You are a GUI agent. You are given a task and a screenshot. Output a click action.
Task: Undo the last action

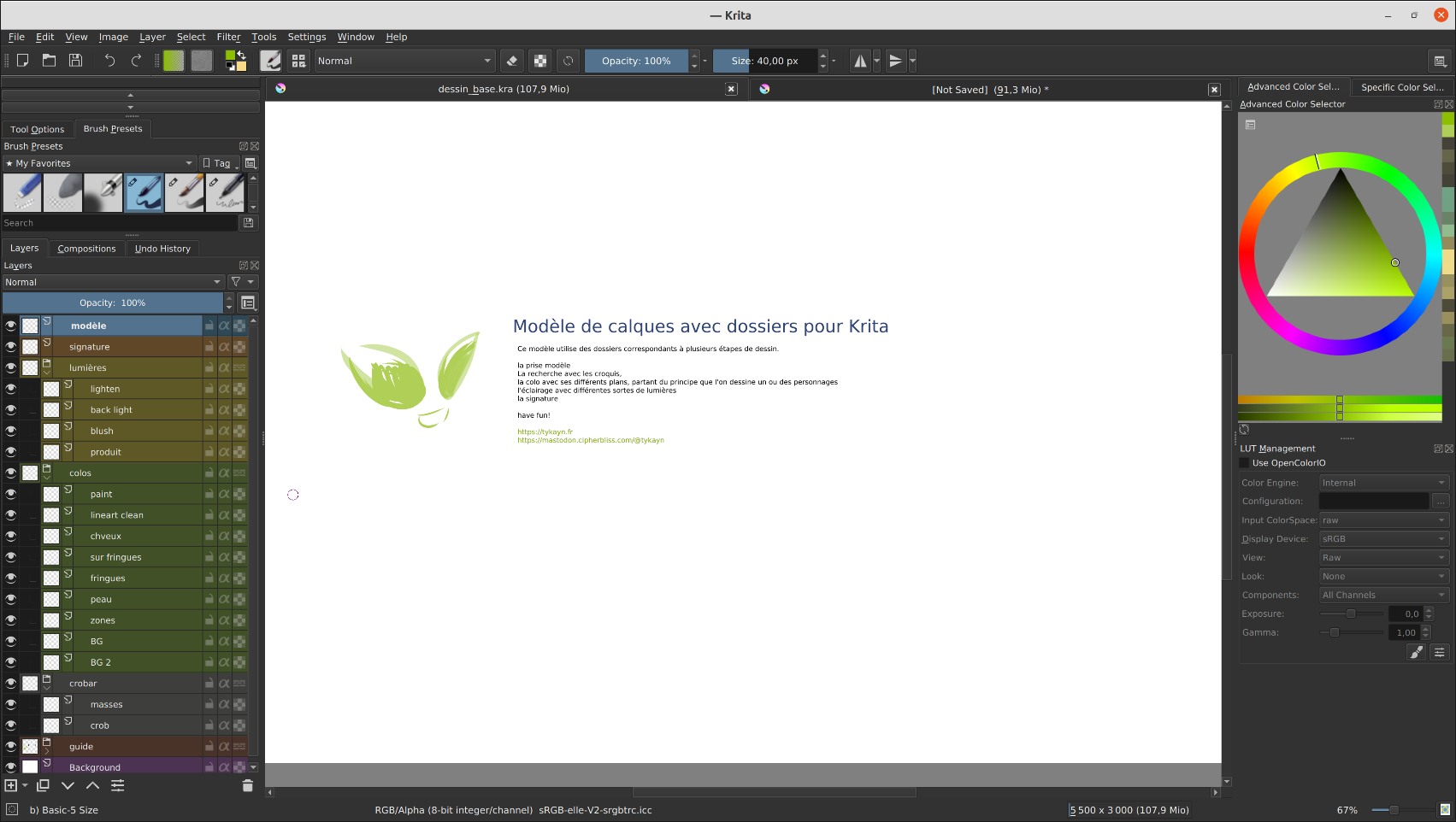pos(109,61)
